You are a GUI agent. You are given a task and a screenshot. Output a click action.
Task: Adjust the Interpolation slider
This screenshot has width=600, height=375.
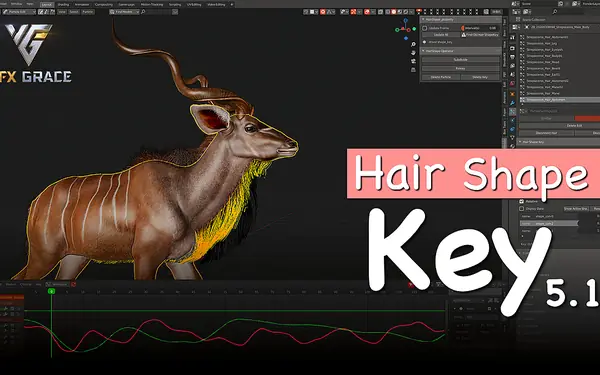coord(480,28)
